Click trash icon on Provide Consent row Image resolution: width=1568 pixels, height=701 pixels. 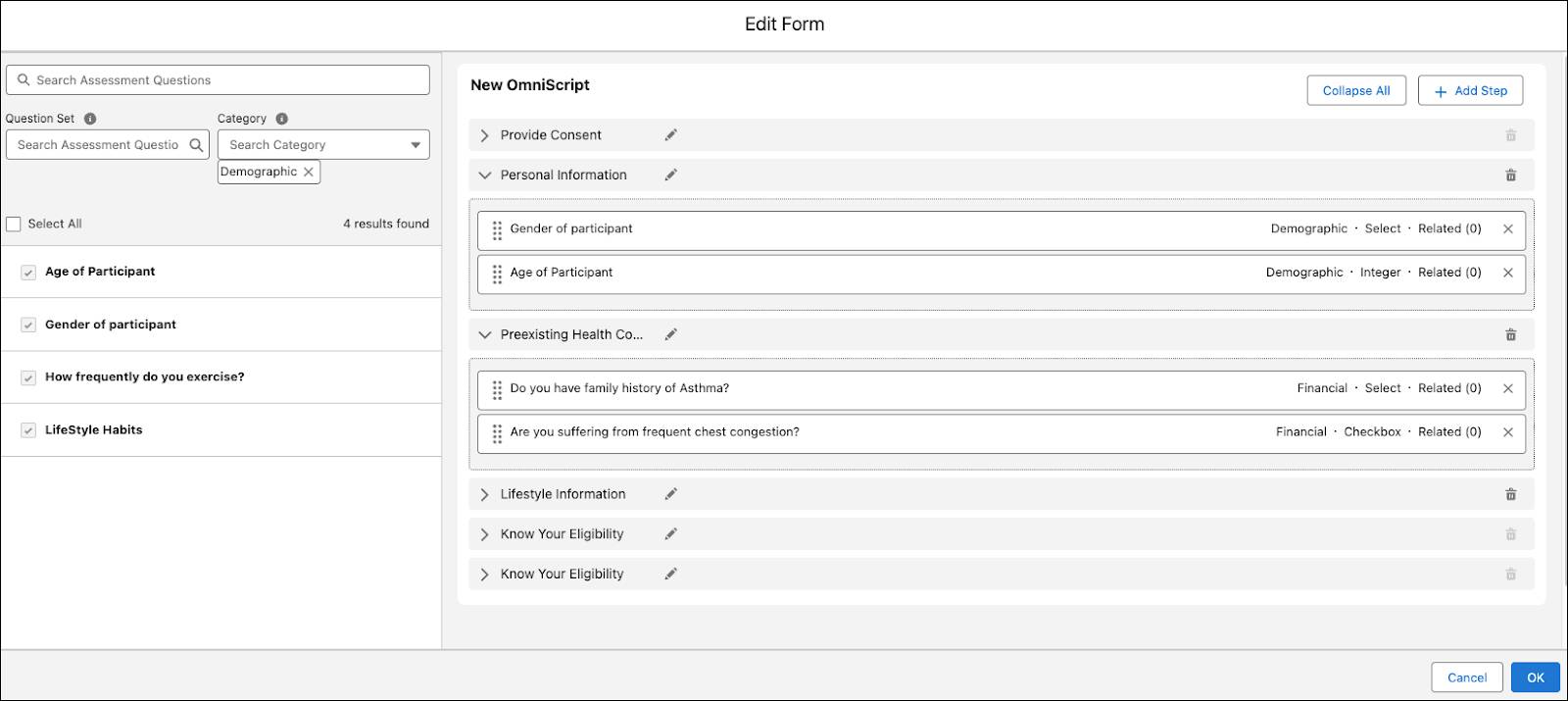pyautogui.click(x=1510, y=135)
